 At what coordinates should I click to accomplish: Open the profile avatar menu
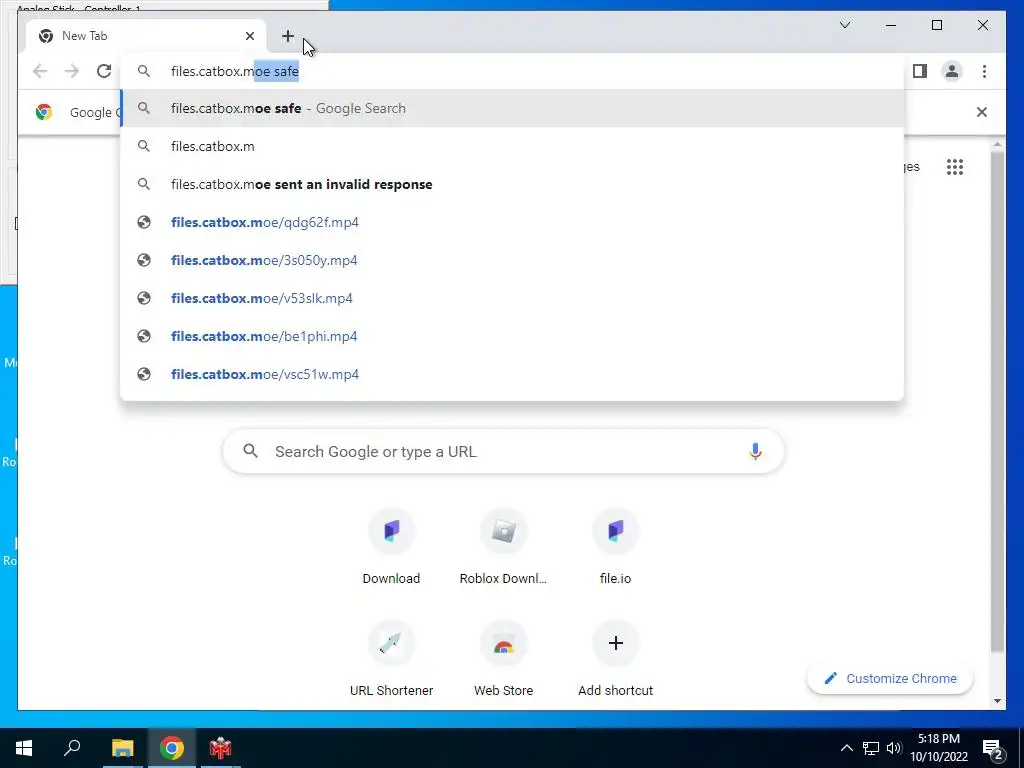[x=952, y=71]
